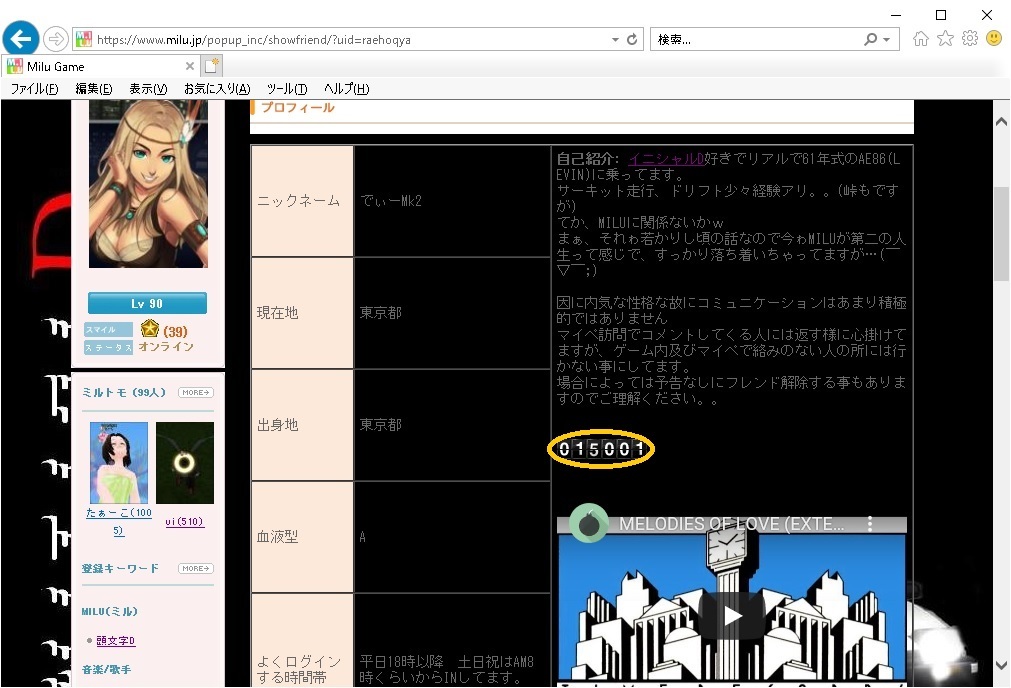The image size is (1011, 688).
Task: Open the settings gear icon
Action: (969, 39)
